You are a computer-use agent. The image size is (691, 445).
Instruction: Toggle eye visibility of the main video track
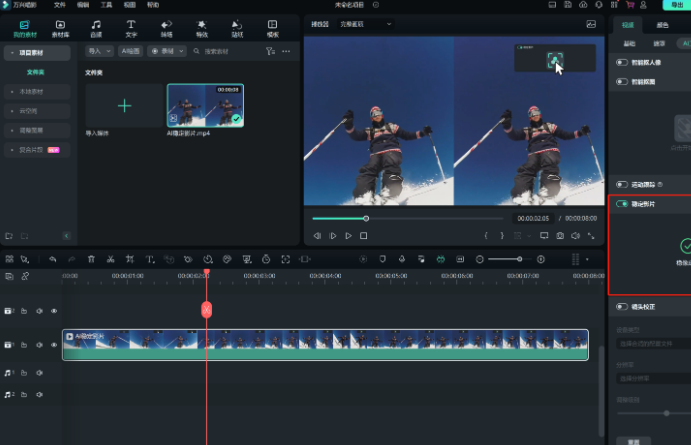coord(54,344)
